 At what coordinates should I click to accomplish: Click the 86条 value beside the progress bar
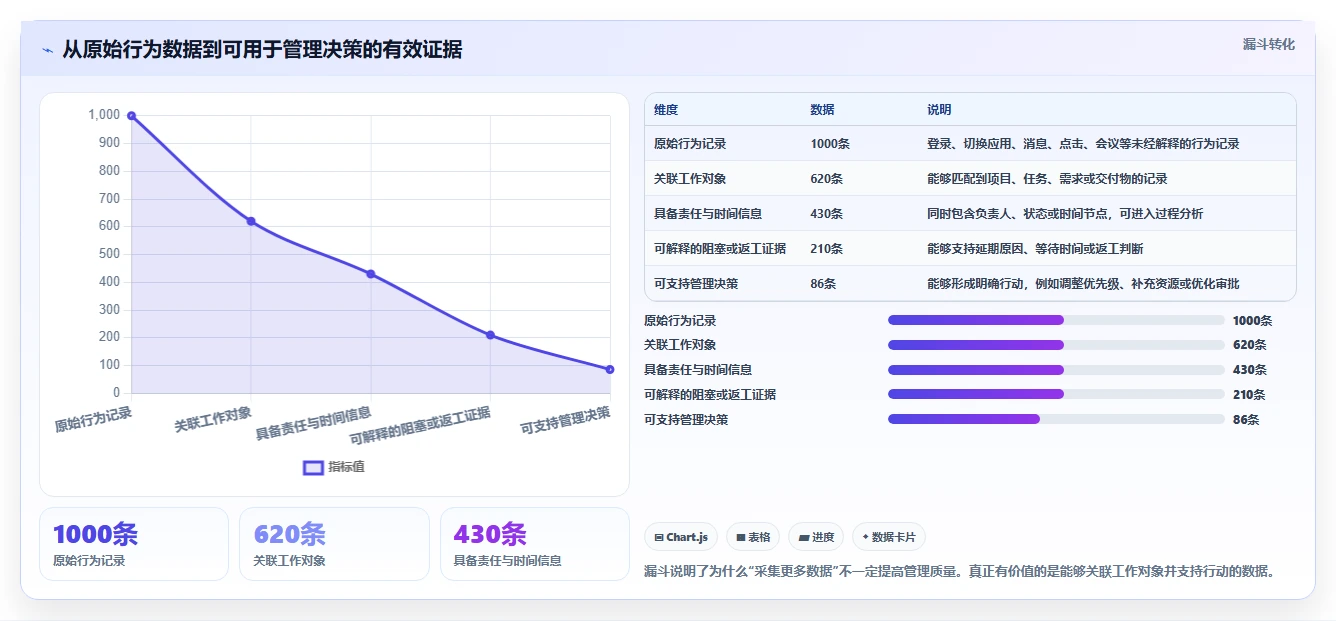coord(1246,420)
